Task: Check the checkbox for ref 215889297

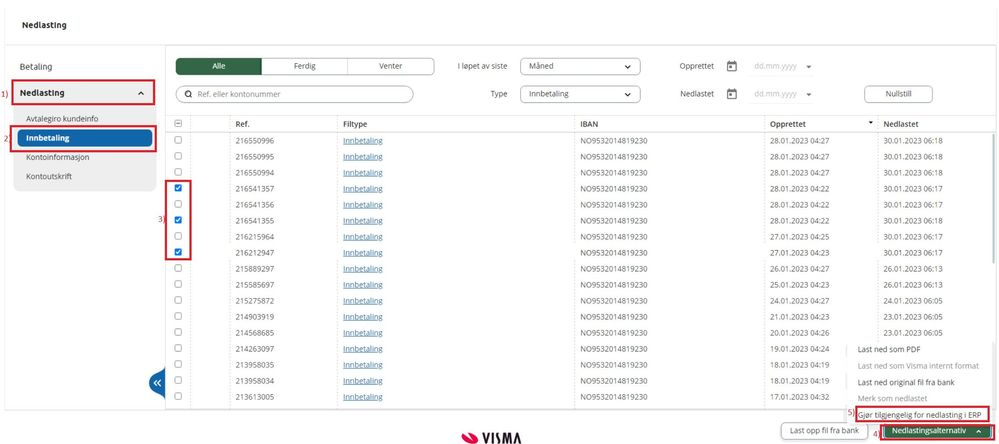Action: pyautogui.click(x=178, y=268)
